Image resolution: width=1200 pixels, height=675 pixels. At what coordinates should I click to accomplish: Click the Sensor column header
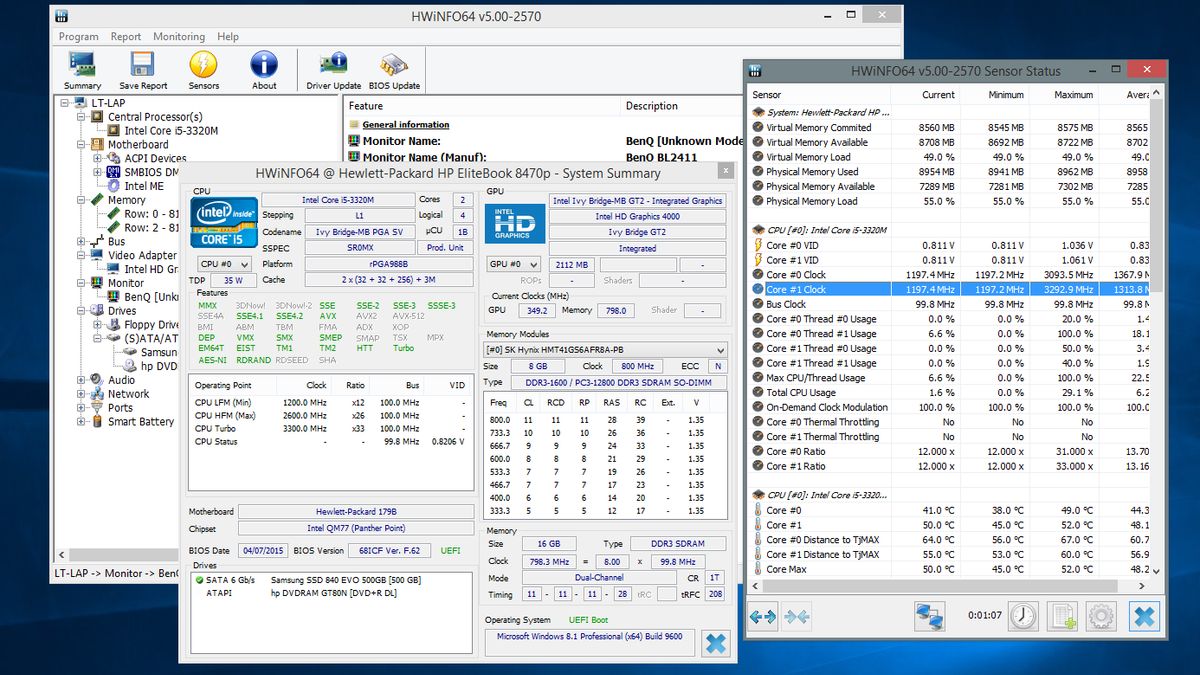tap(818, 95)
